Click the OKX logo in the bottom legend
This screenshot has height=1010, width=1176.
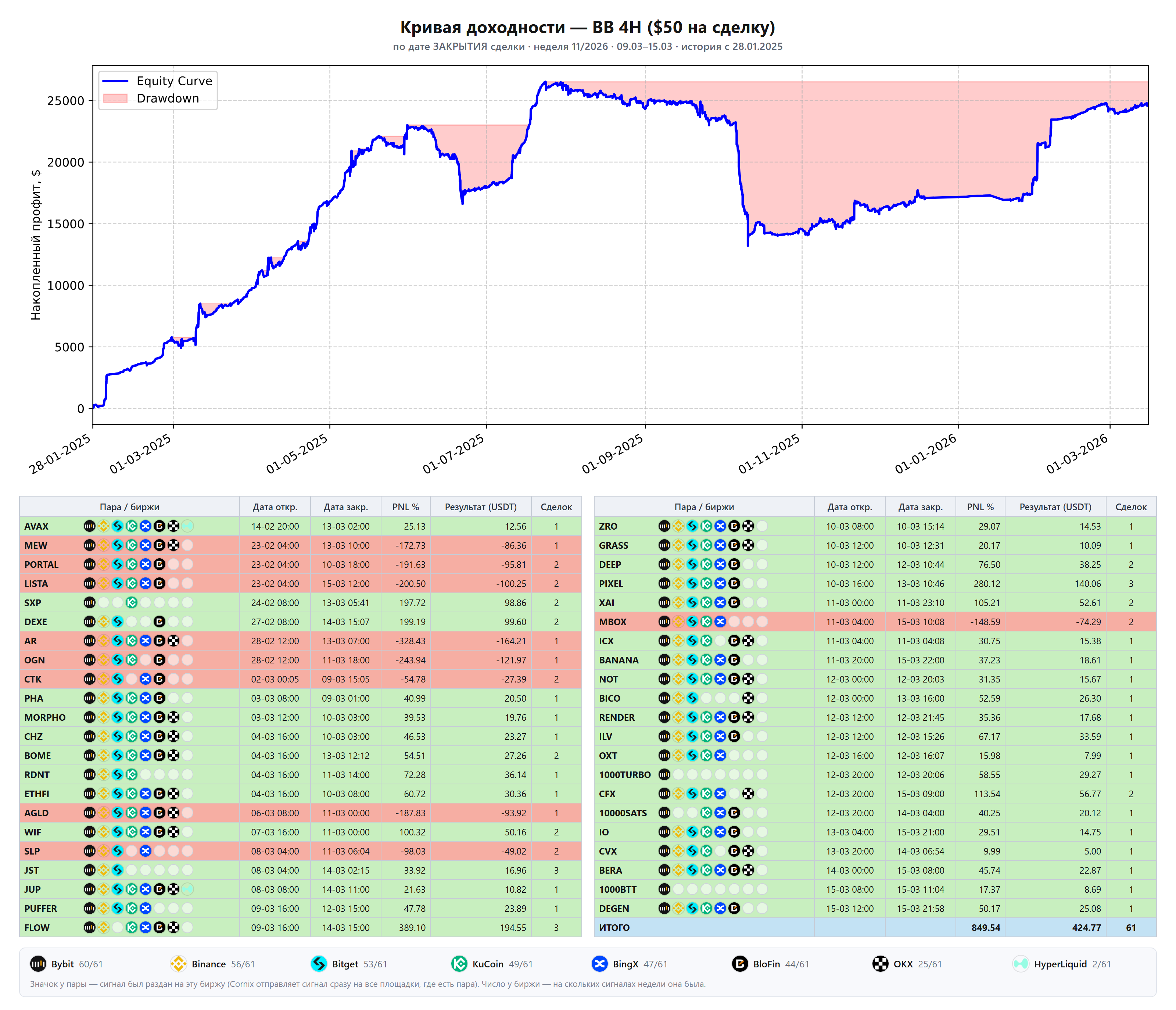point(880,963)
